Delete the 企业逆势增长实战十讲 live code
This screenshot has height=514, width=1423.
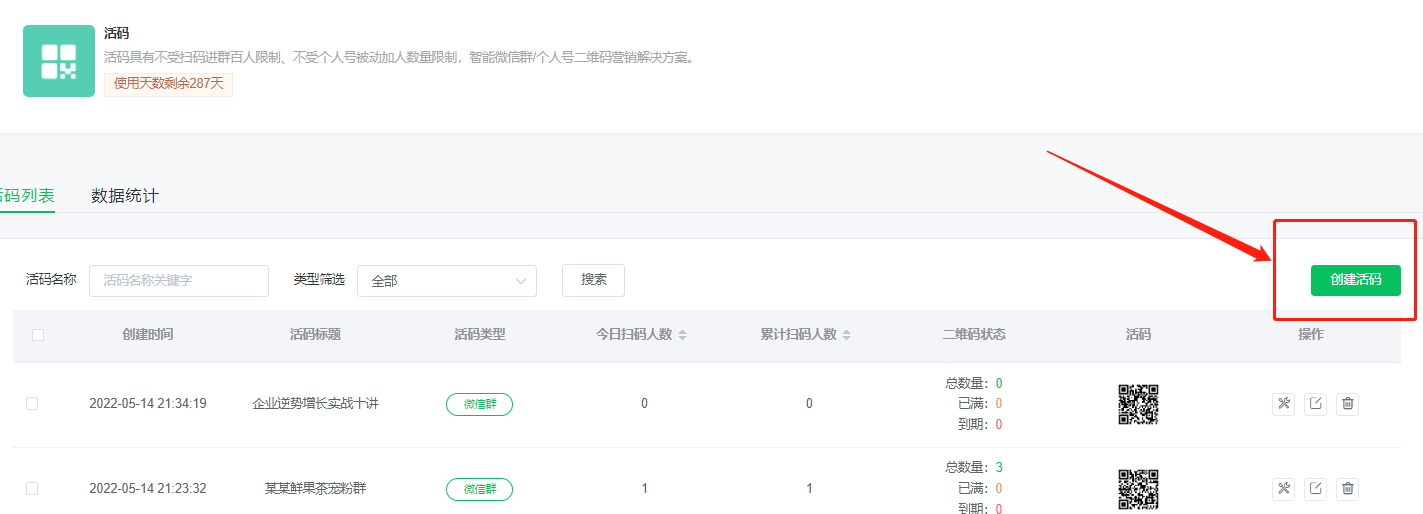1347,404
